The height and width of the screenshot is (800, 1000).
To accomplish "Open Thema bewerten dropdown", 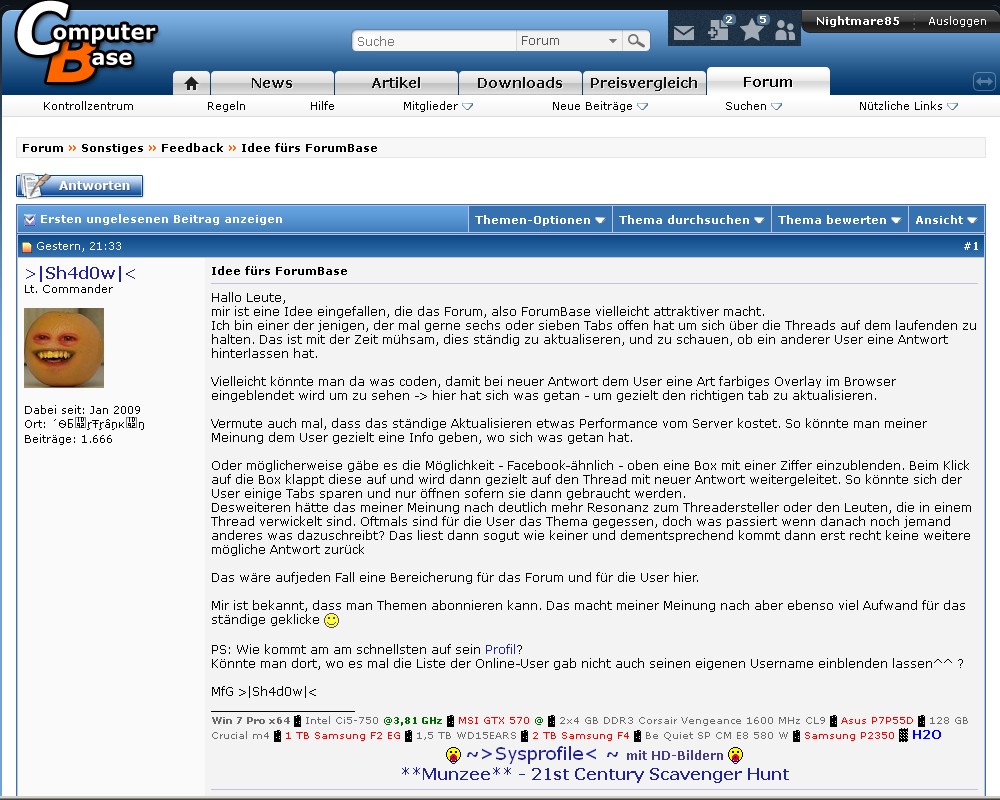I will [x=839, y=220].
